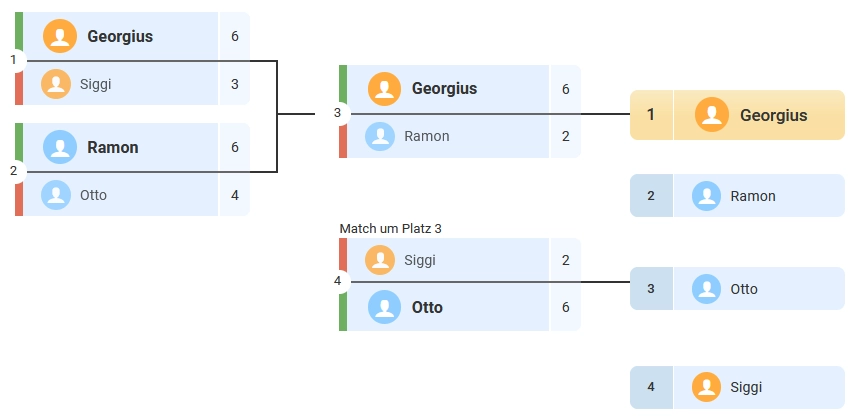Click the green winner bar beside Ramon
The height and width of the screenshot is (420, 850).
point(19,147)
